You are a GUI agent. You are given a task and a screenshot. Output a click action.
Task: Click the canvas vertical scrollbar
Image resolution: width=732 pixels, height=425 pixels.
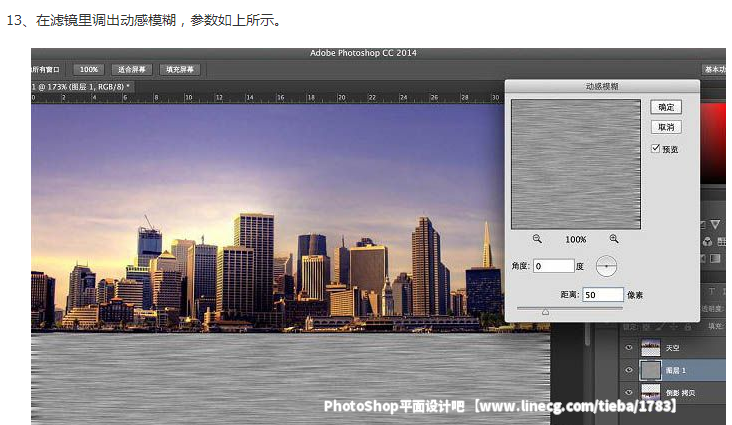(x=588, y=334)
